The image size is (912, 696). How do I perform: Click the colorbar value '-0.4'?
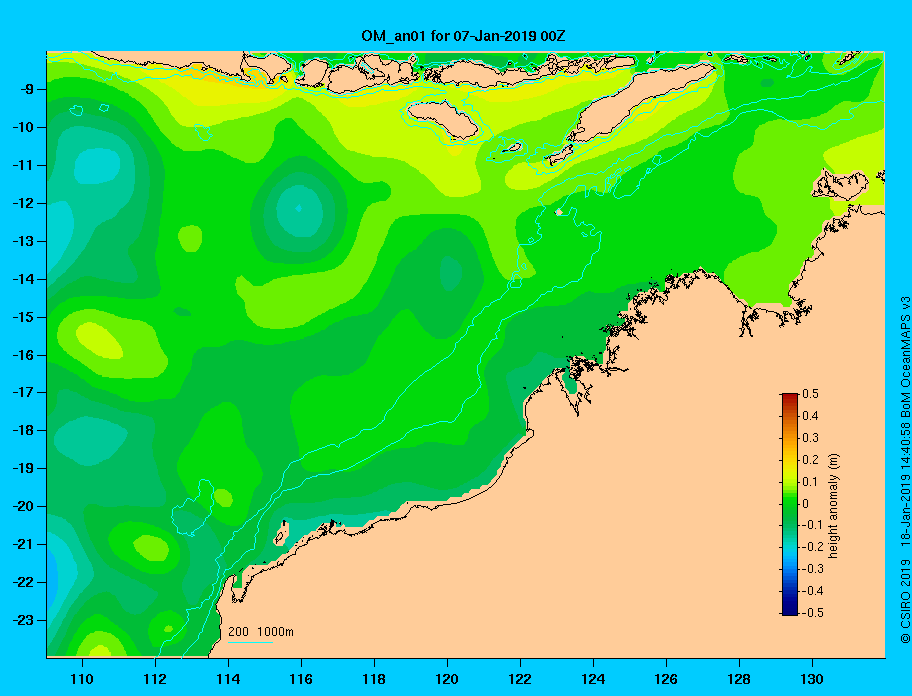813,591
